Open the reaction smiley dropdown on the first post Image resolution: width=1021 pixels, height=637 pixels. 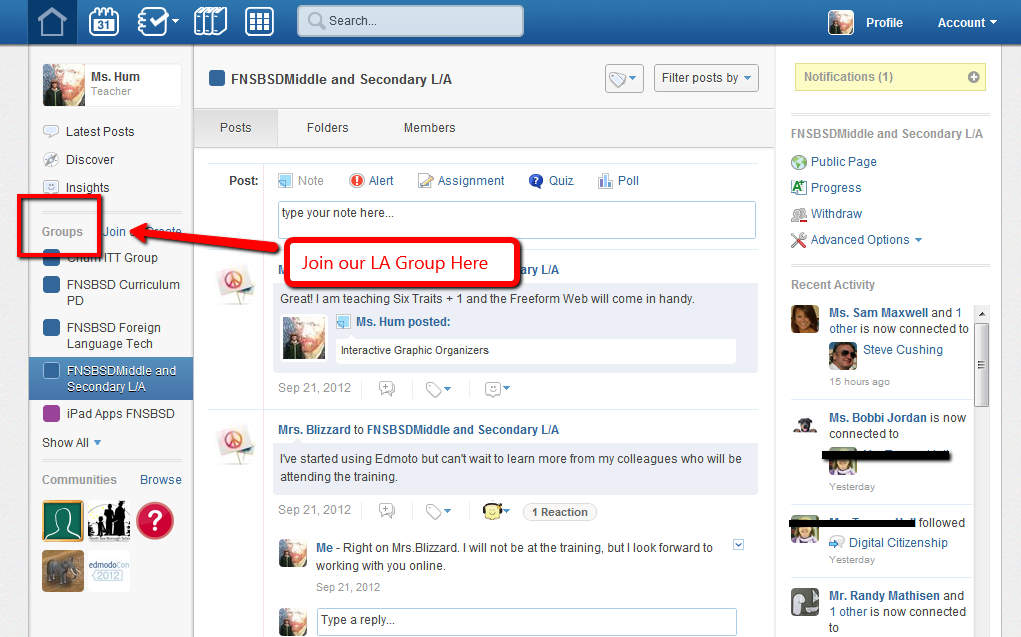497,389
